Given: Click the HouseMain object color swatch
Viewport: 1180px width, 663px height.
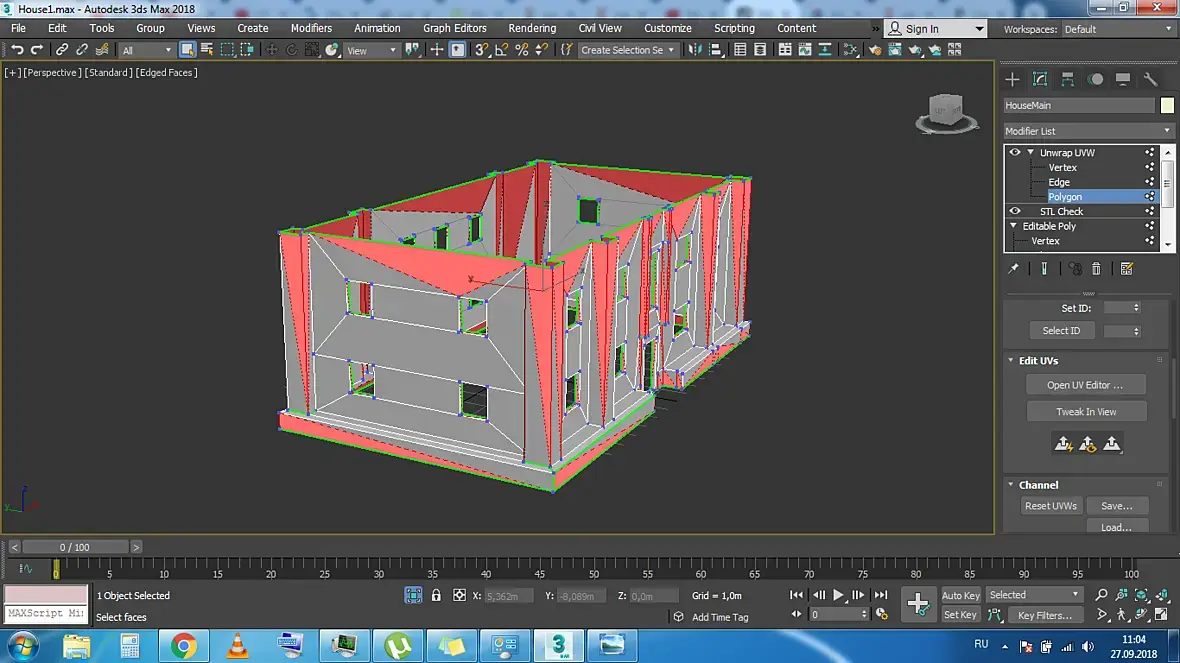Looking at the screenshot, I should pyautogui.click(x=1167, y=106).
